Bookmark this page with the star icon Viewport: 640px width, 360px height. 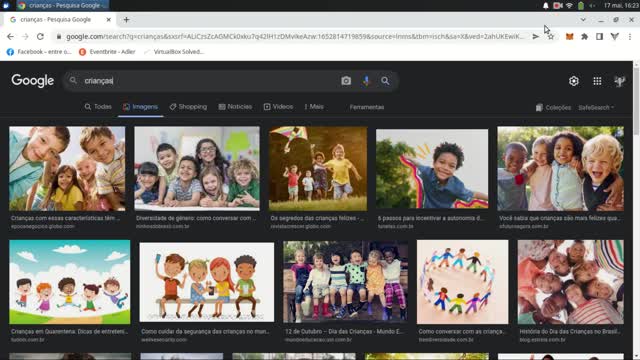pos(551,37)
